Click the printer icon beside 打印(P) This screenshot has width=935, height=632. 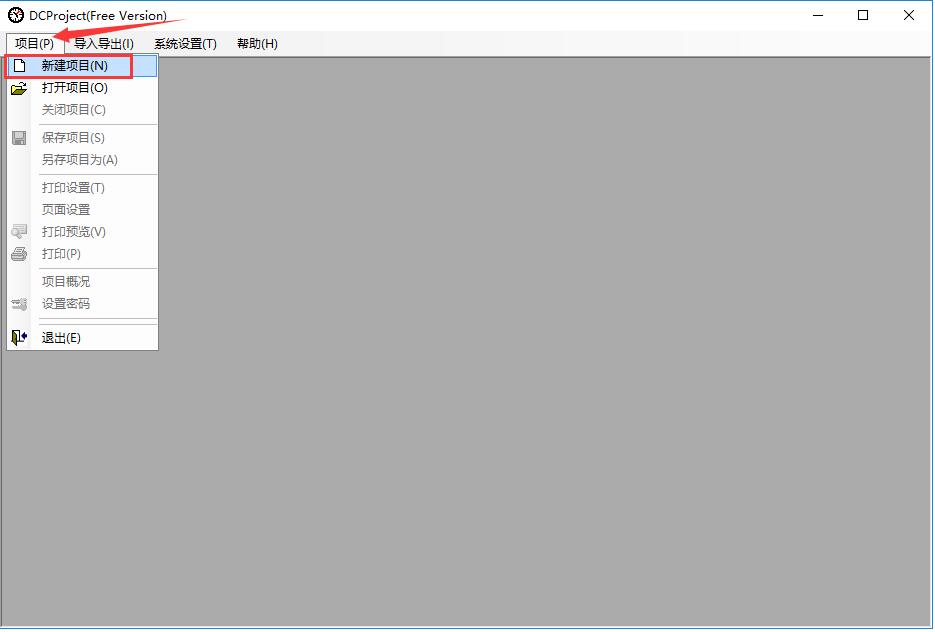tap(18, 253)
